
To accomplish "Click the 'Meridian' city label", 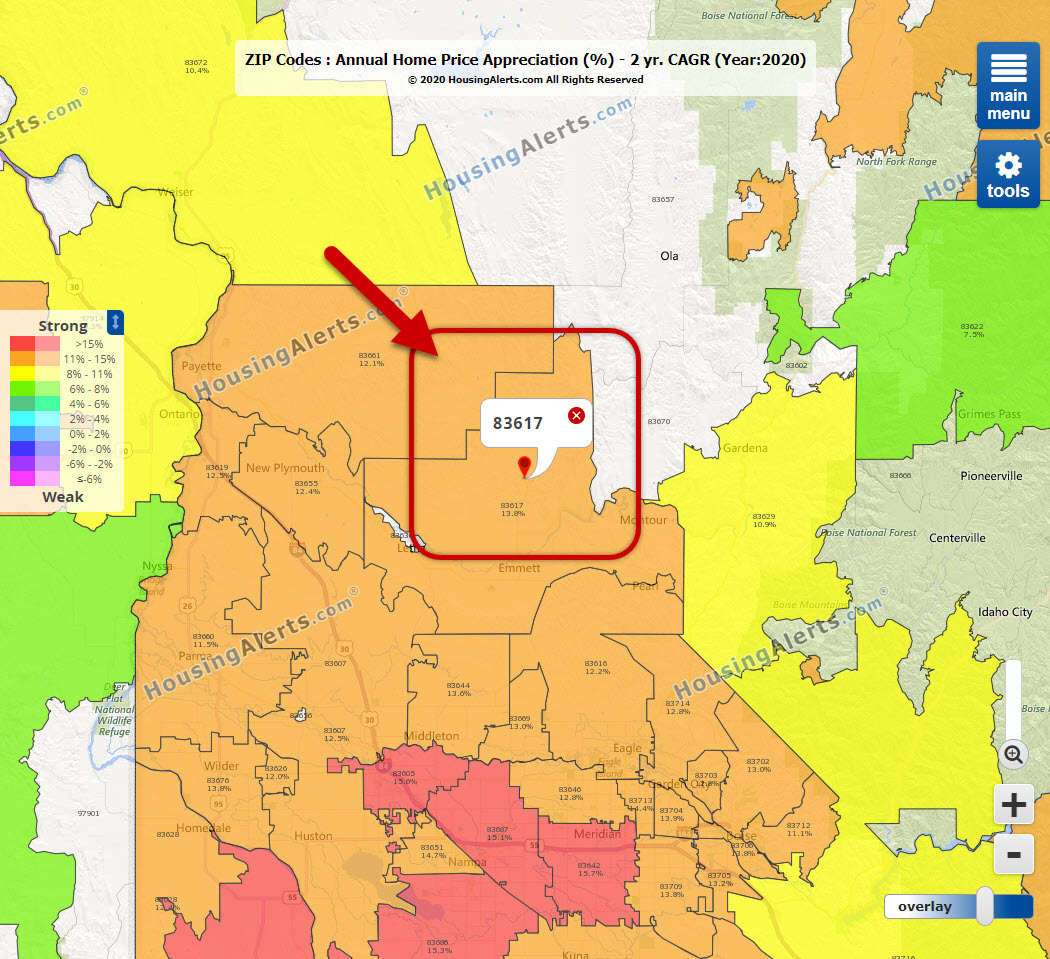I will click(x=597, y=834).
